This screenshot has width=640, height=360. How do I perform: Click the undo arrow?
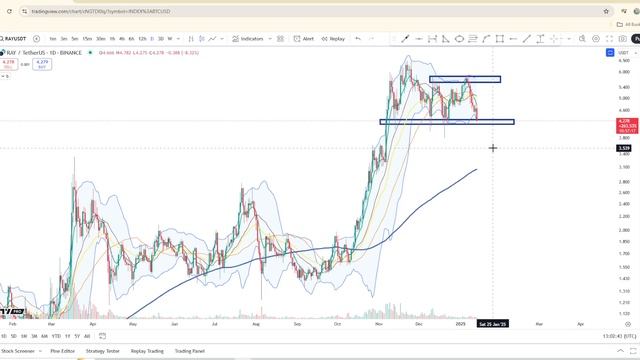pos(358,39)
